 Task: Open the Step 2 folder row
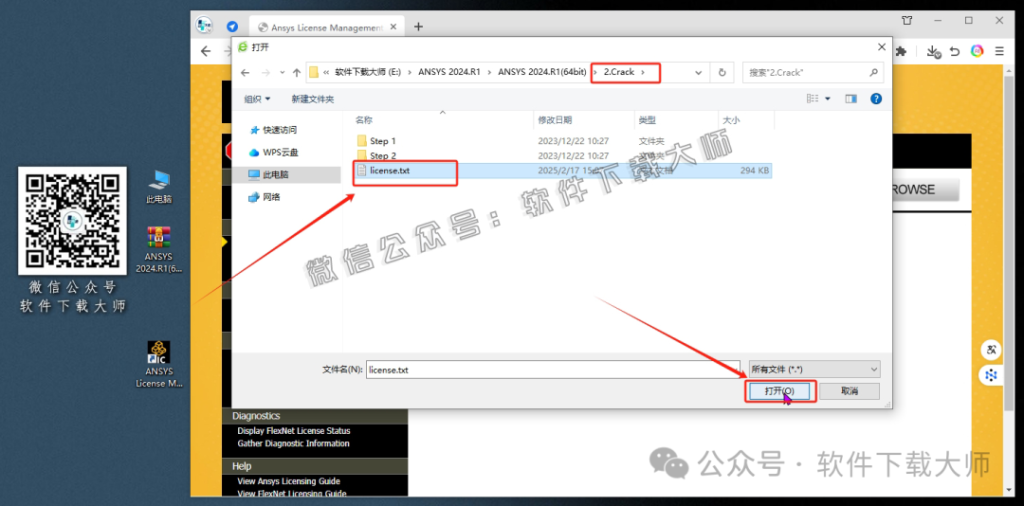(563, 155)
